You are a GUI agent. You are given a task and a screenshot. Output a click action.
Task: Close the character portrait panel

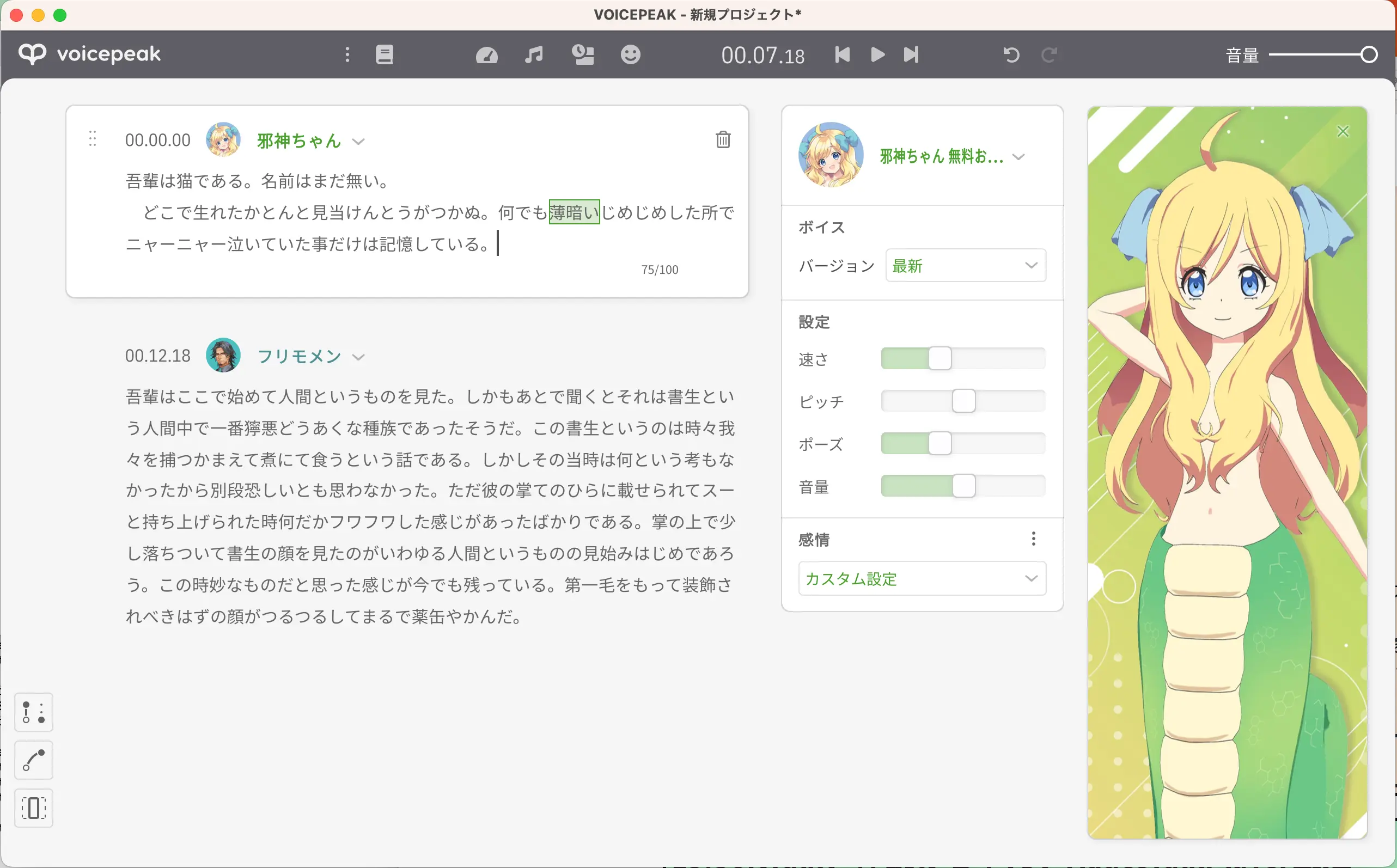pos(1343,131)
